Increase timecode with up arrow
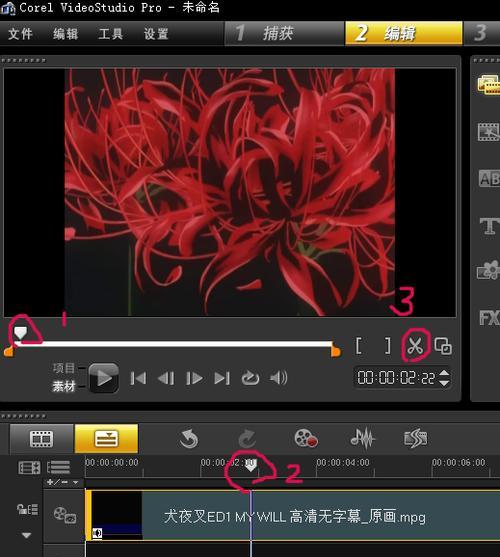 coord(444,373)
